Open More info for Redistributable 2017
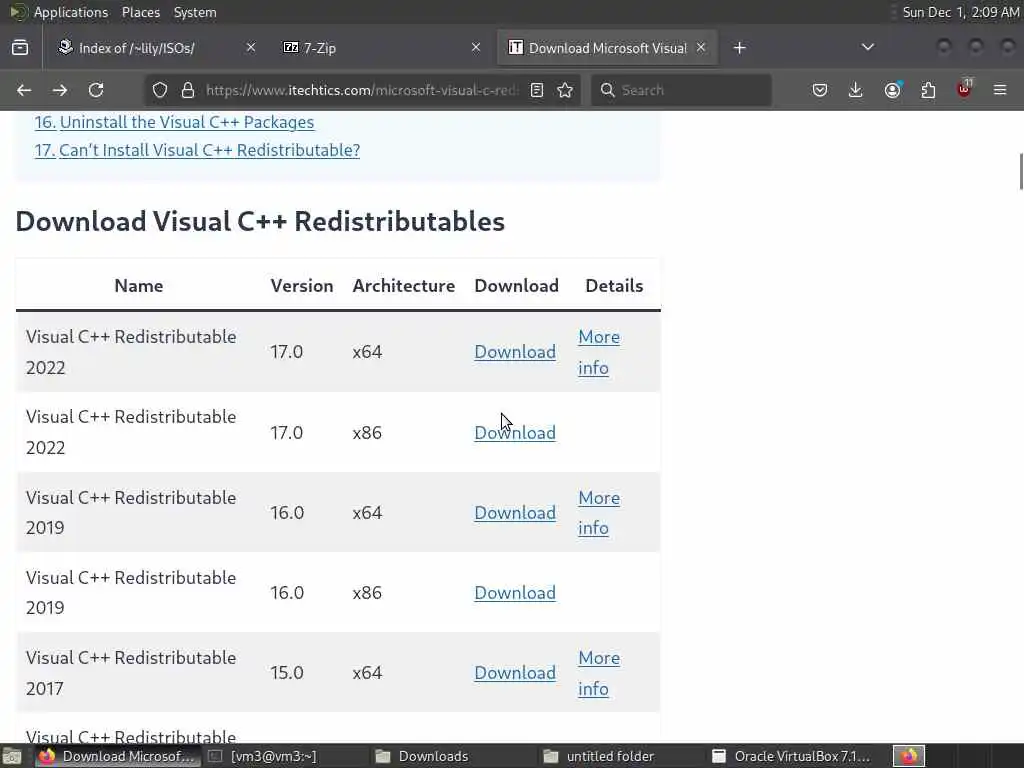This screenshot has height=768, width=1024. pos(599,673)
